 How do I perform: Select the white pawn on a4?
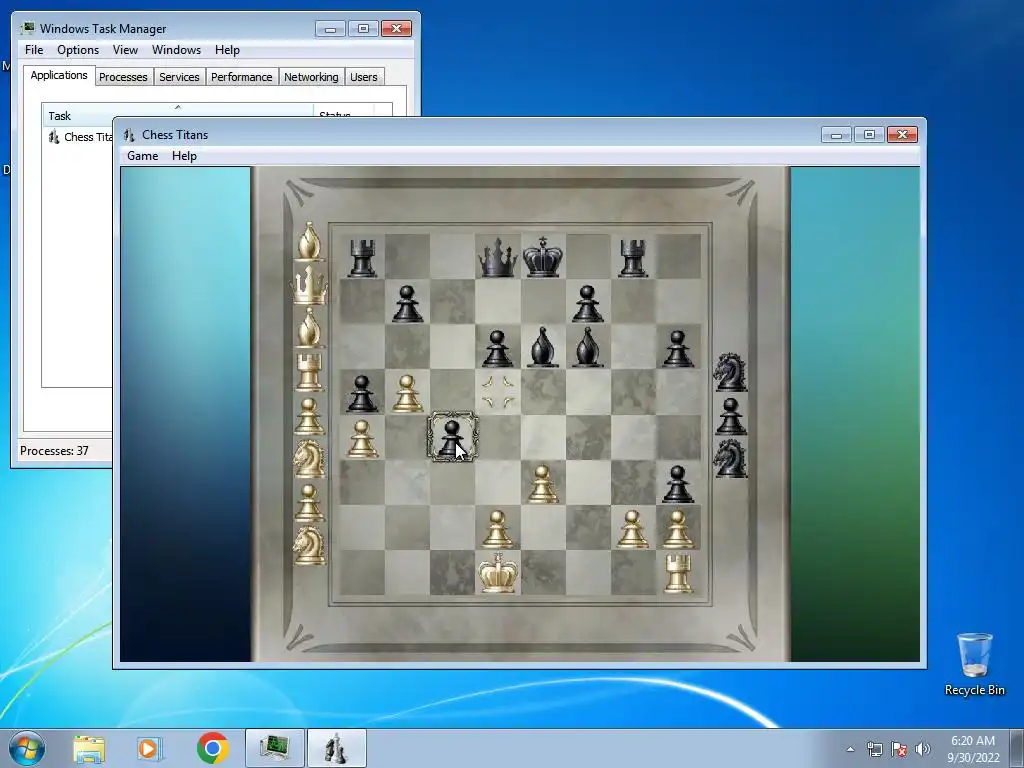[362, 439]
